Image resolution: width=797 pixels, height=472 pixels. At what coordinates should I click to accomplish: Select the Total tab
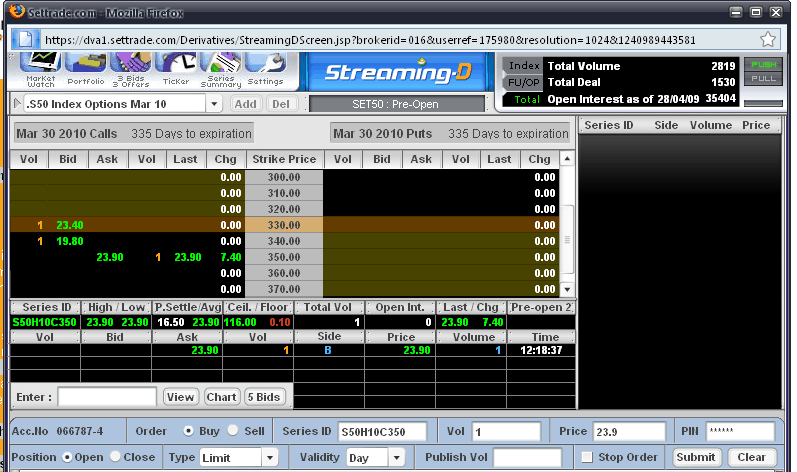click(x=524, y=99)
